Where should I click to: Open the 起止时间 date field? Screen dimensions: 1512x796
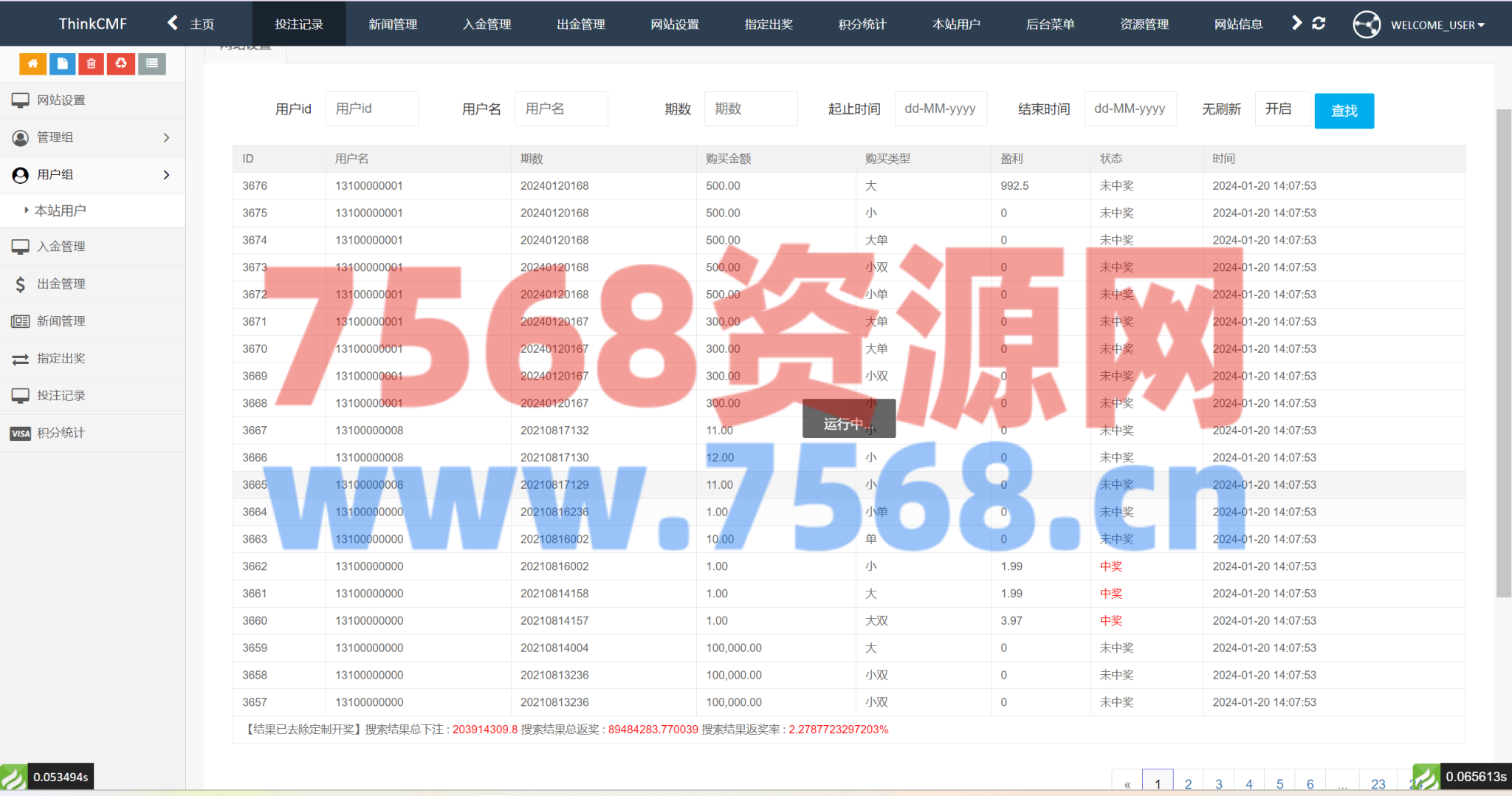[x=940, y=109]
